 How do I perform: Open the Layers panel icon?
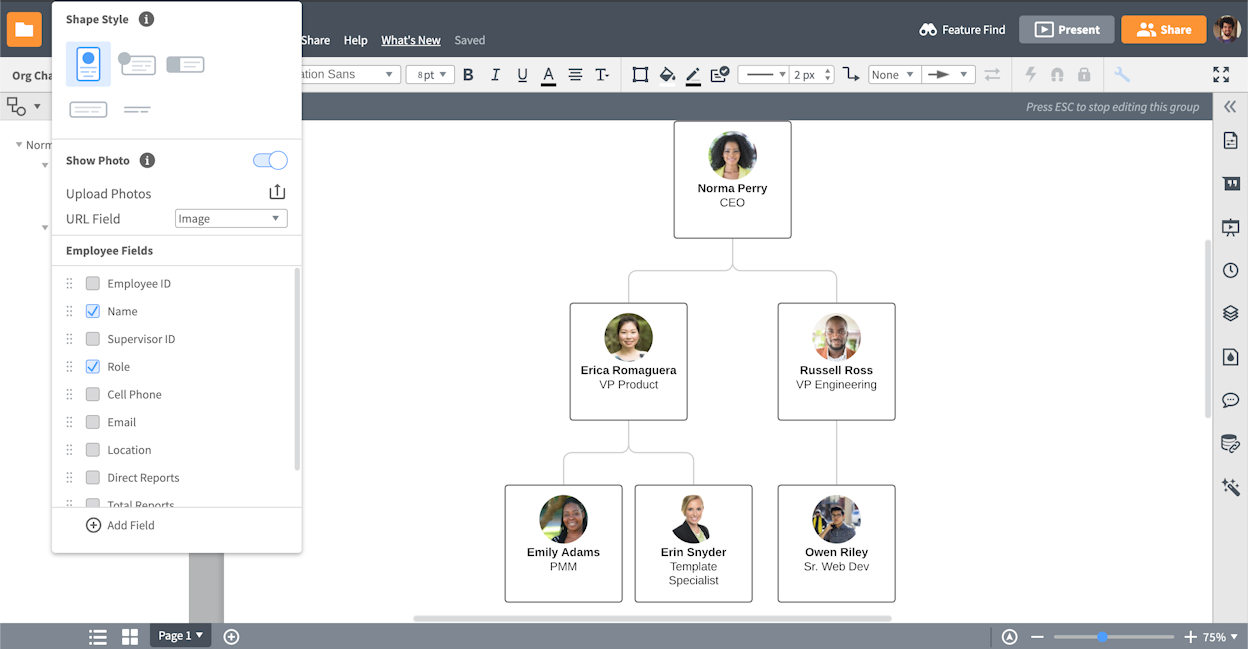(1231, 313)
